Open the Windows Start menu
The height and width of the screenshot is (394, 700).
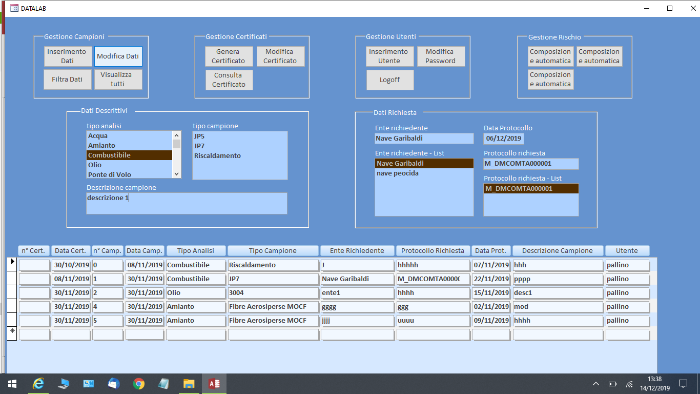12,384
